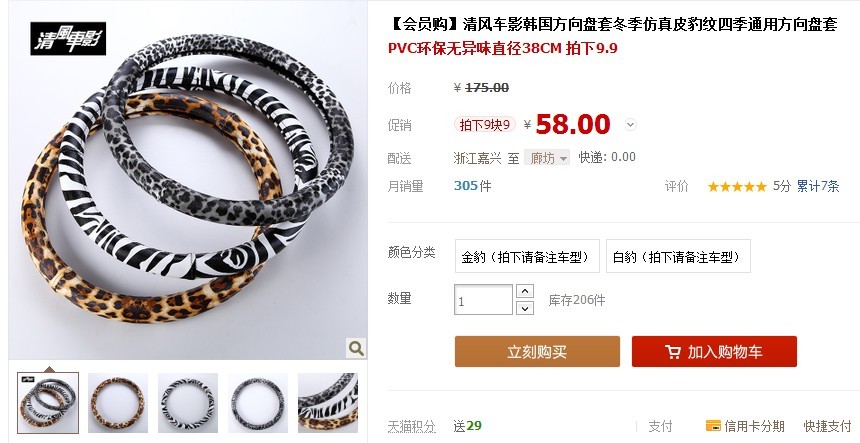Viewport: 860px width, 443px height.
Task: Click the credit card 信用卡分期 icon
Action: (x=713, y=425)
